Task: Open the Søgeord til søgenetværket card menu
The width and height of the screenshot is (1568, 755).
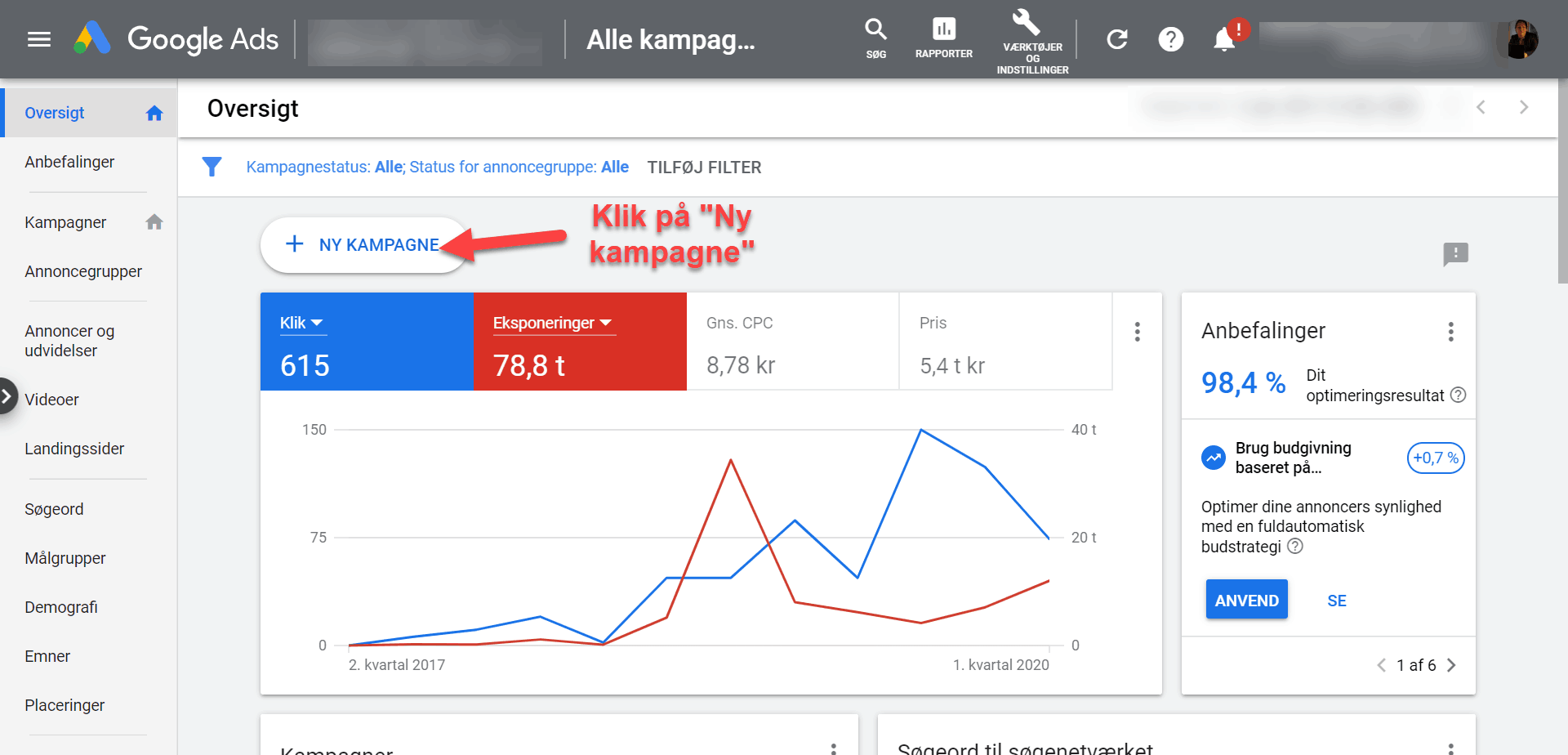Action: tap(1450, 748)
